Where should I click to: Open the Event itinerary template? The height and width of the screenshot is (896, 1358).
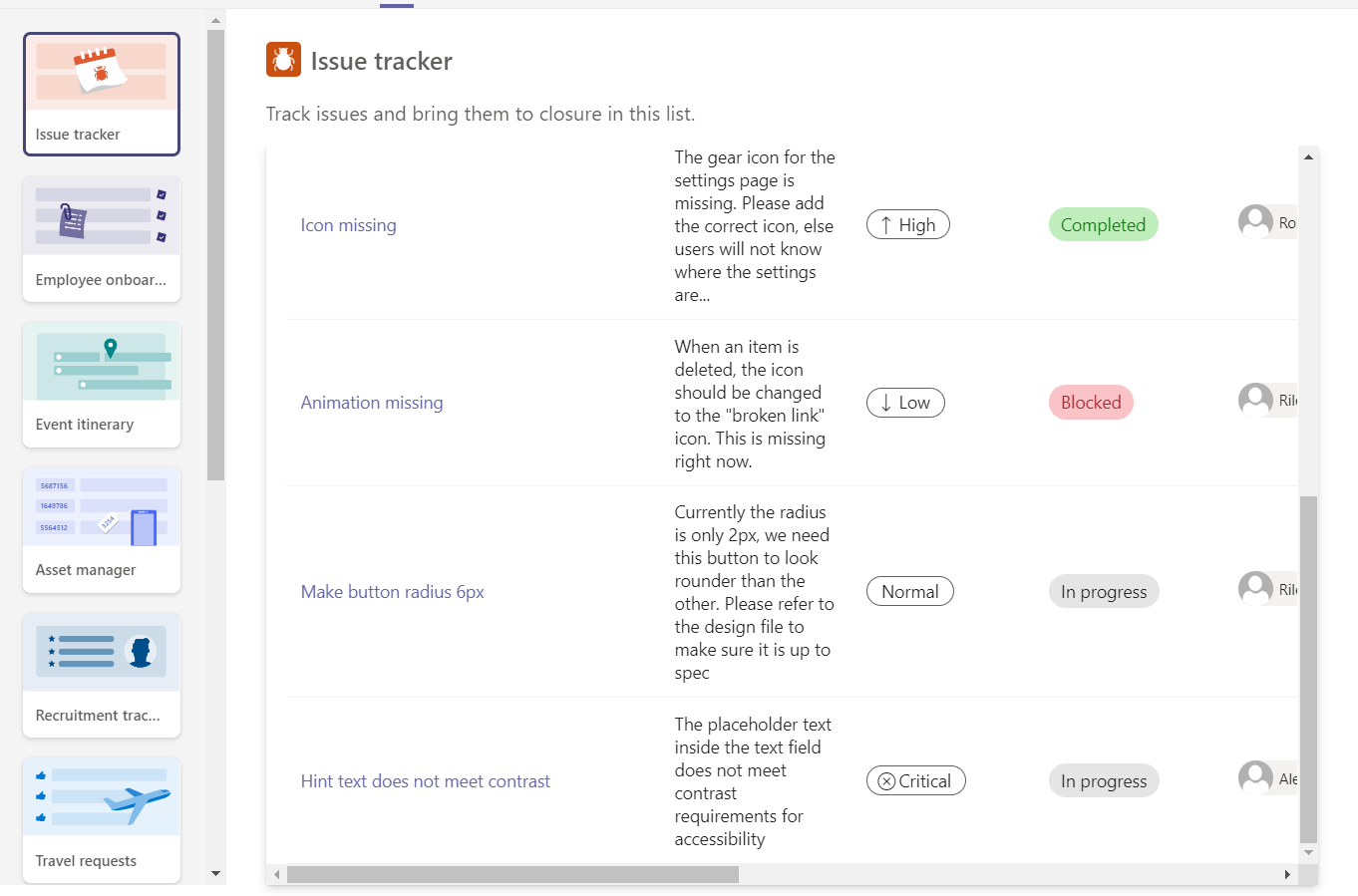pyautogui.click(x=102, y=384)
